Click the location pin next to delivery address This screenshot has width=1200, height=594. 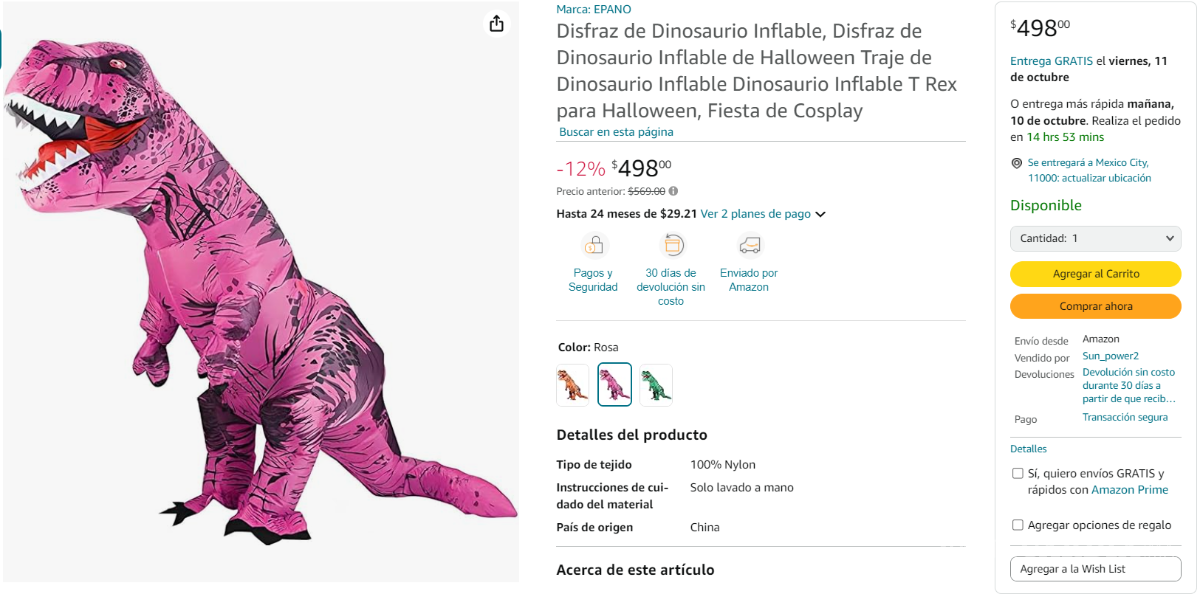(x=1017, y=162)
